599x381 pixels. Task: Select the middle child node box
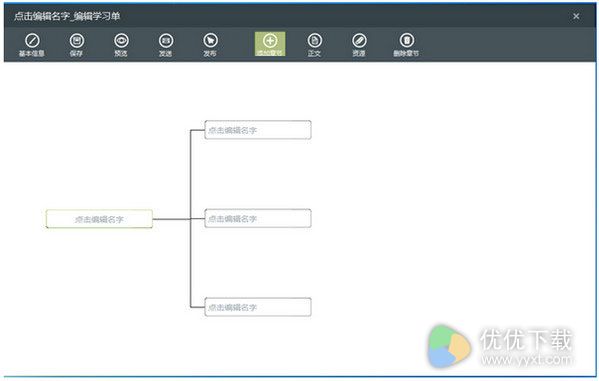[x=258, y=219]
